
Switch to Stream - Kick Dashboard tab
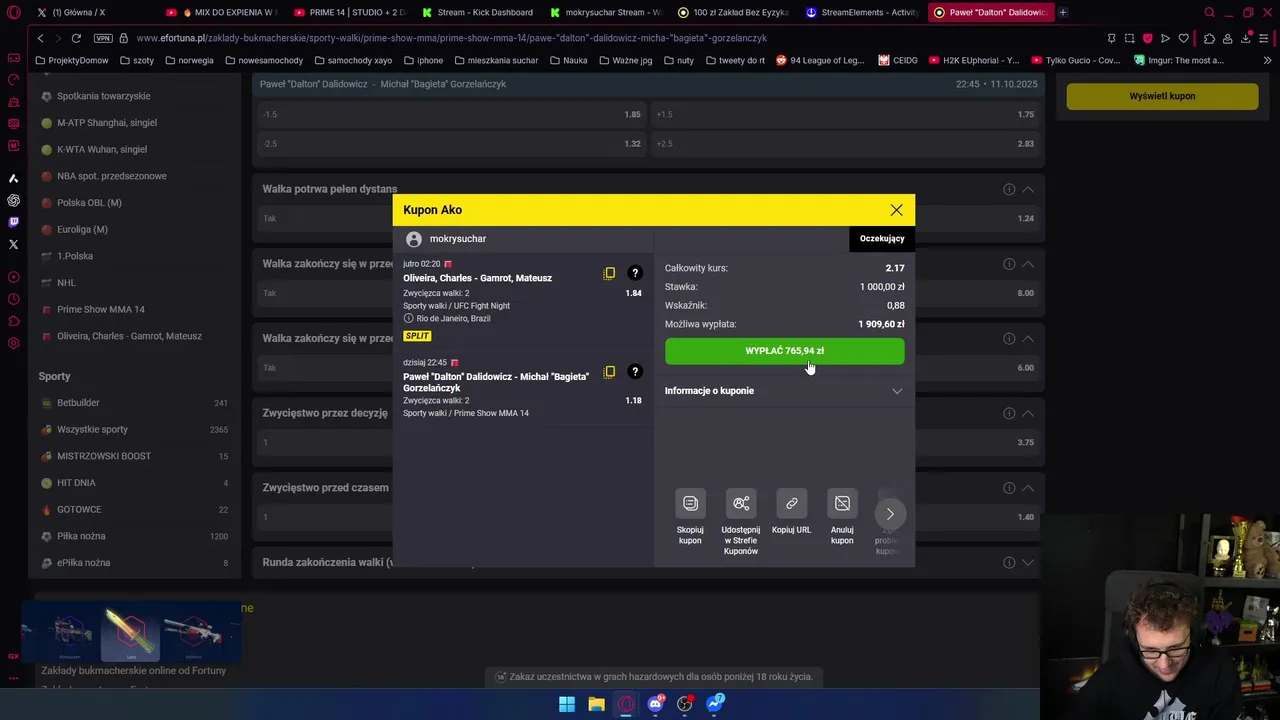pyautogui.click(x=477, y=13)
